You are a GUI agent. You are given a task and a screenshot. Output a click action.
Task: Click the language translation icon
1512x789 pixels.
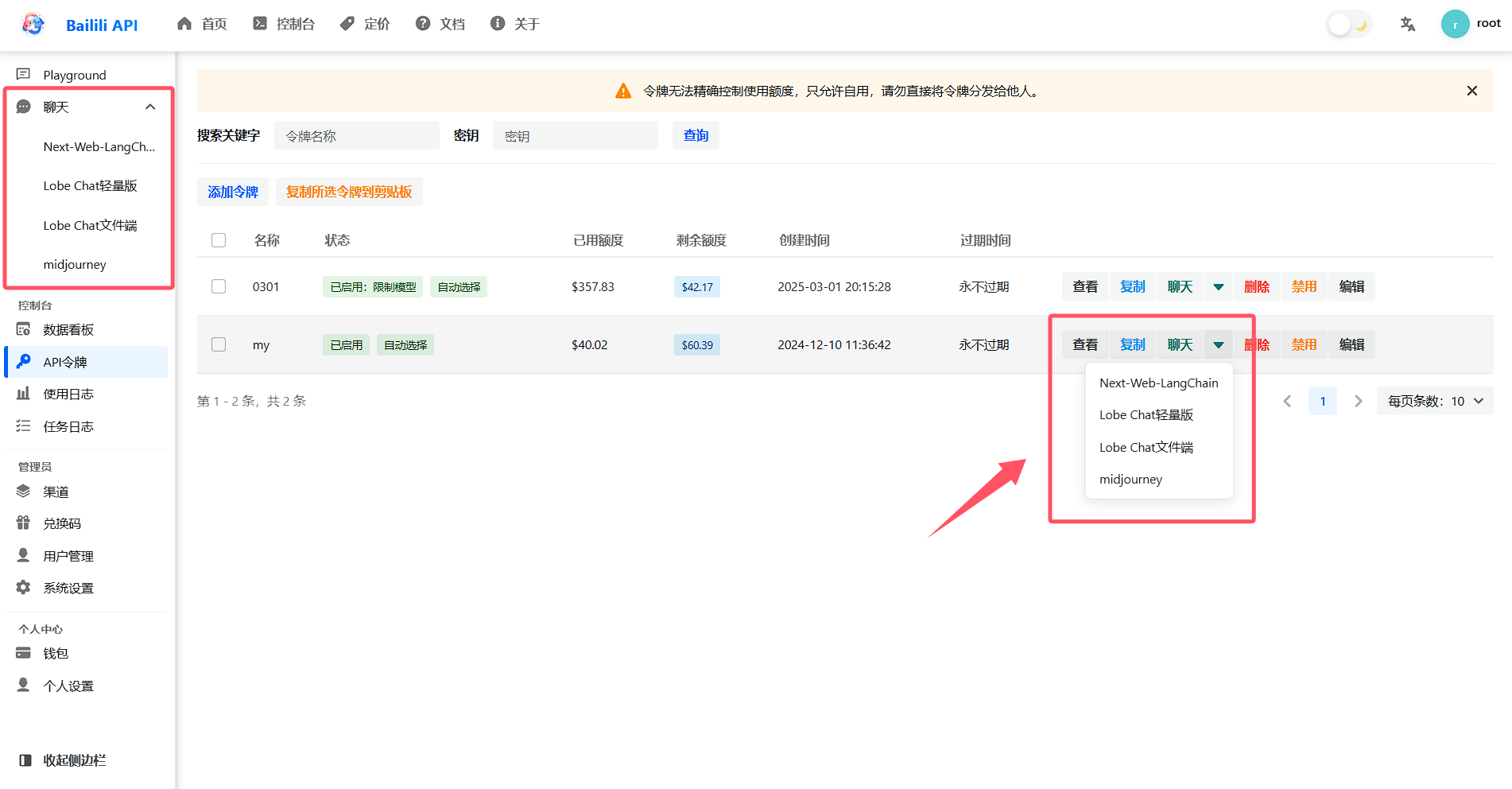[x=1407, y=24]
